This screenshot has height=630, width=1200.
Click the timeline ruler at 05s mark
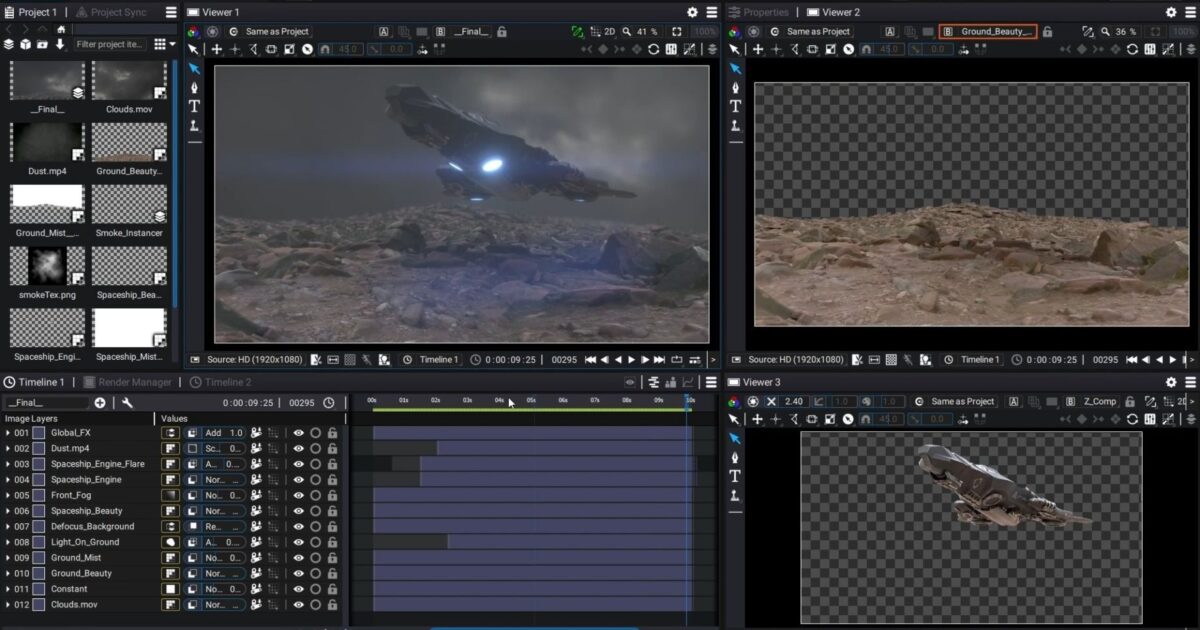point(531,400)
